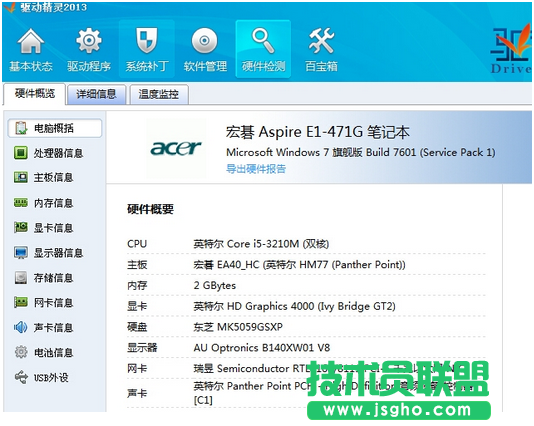
Task: Open the 电池信息 sidebar entry text
Action: point(53,352)
